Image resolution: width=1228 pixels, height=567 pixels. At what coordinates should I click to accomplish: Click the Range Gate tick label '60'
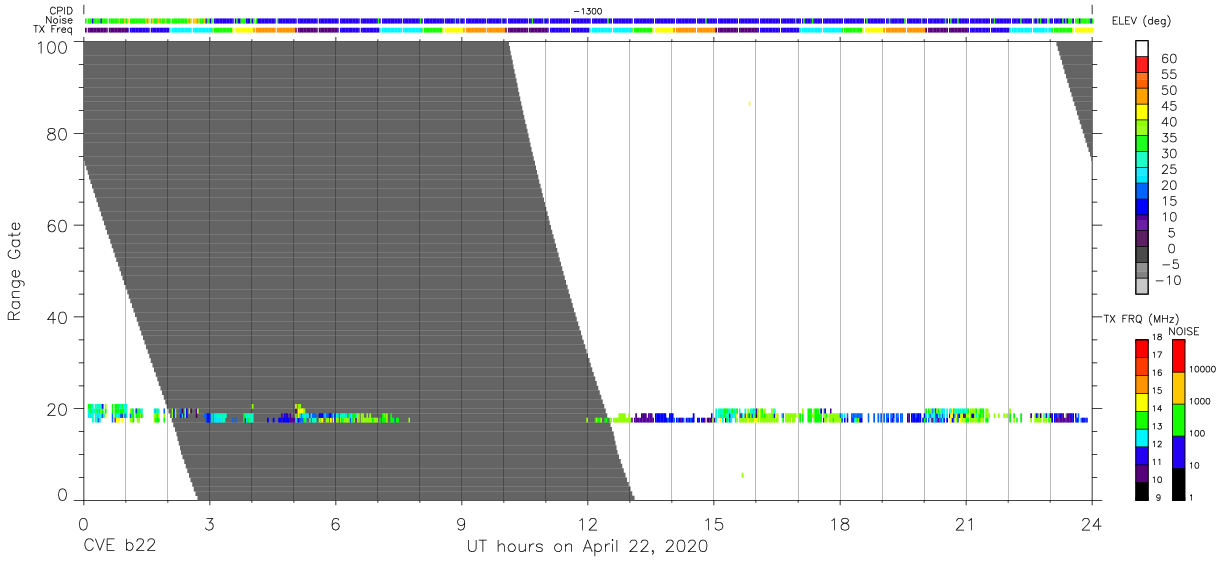point(57,226)
